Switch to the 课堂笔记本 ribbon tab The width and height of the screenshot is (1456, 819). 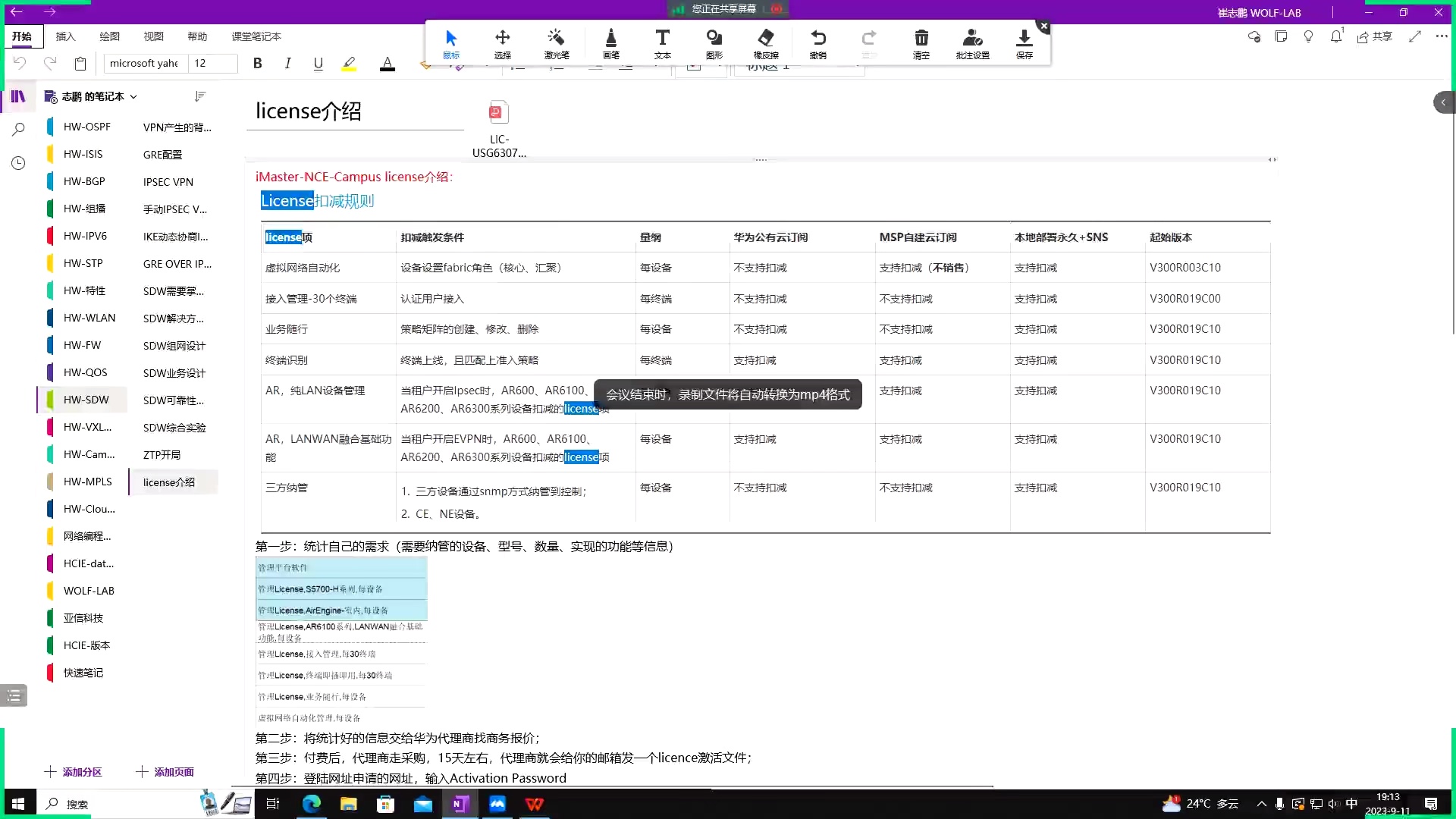point(256,36)
